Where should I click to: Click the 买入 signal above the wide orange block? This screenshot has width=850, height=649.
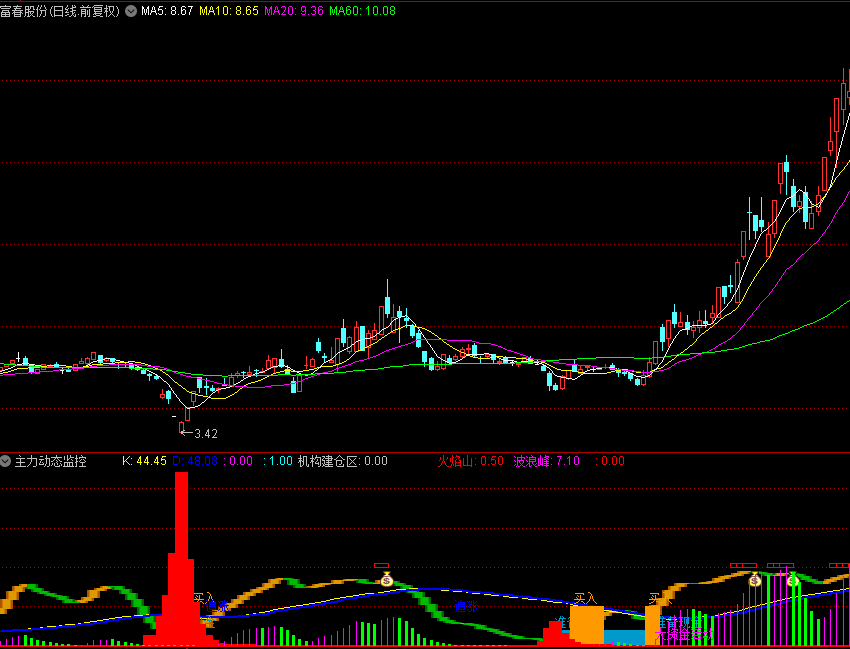pyautogui.click(x=585, y=599)
